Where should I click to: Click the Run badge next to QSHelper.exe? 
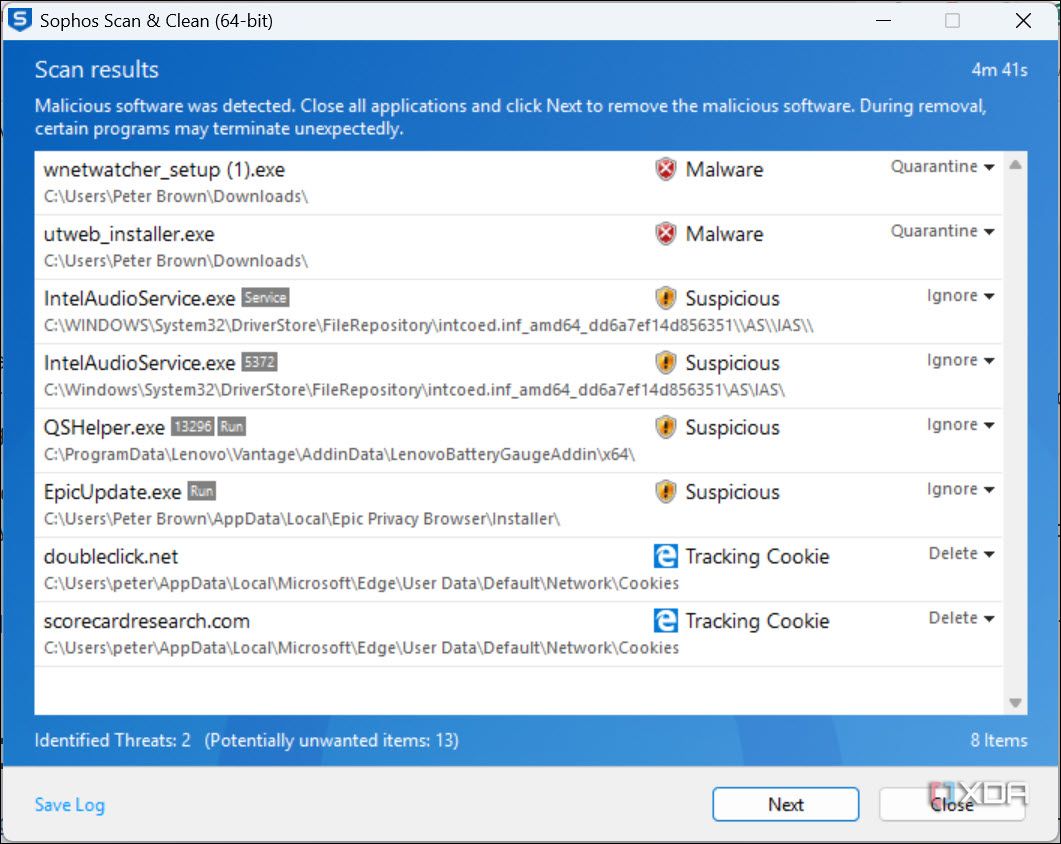click(x=231, y=426)
